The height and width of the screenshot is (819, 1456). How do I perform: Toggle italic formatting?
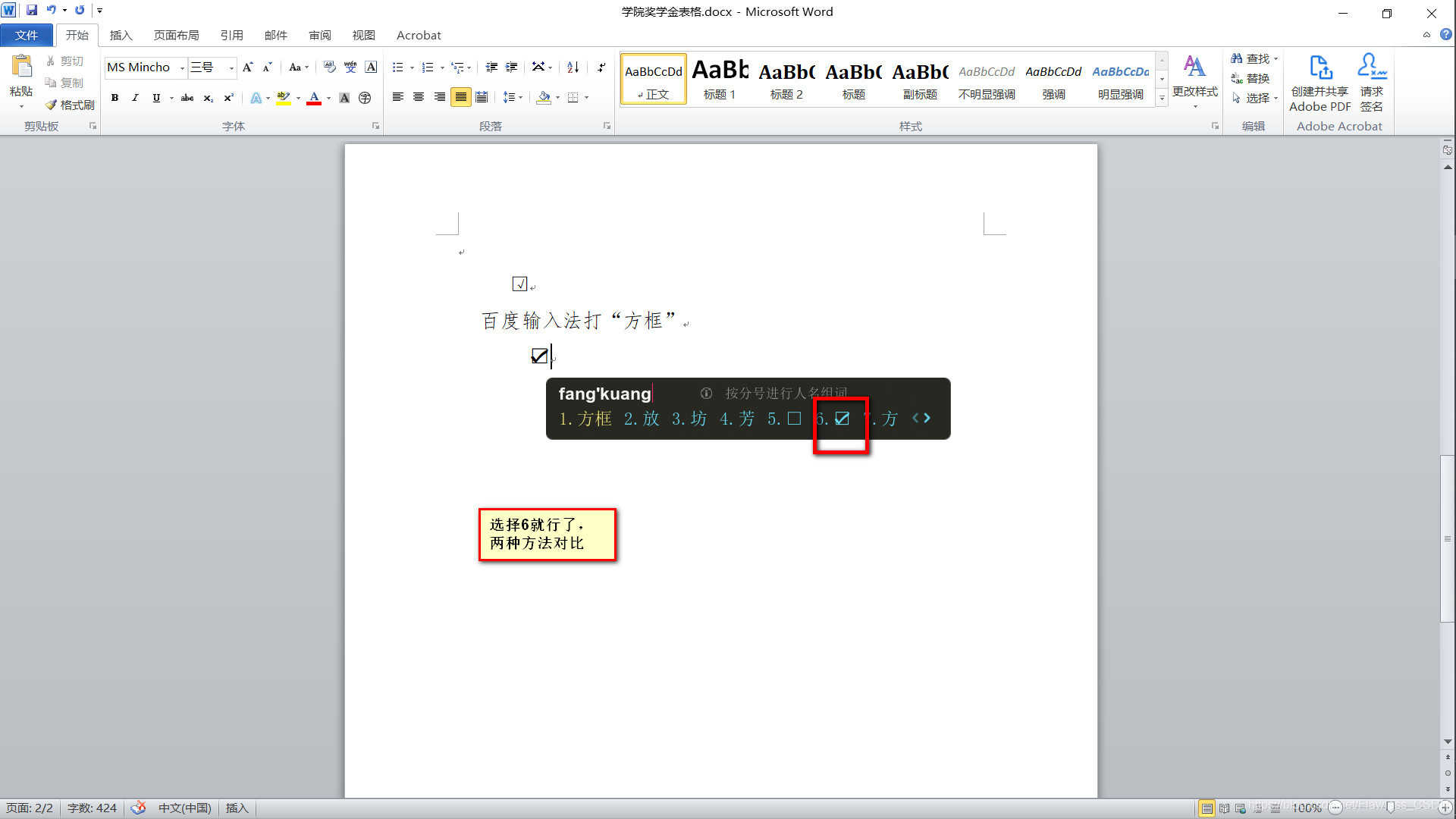[135, 98]
